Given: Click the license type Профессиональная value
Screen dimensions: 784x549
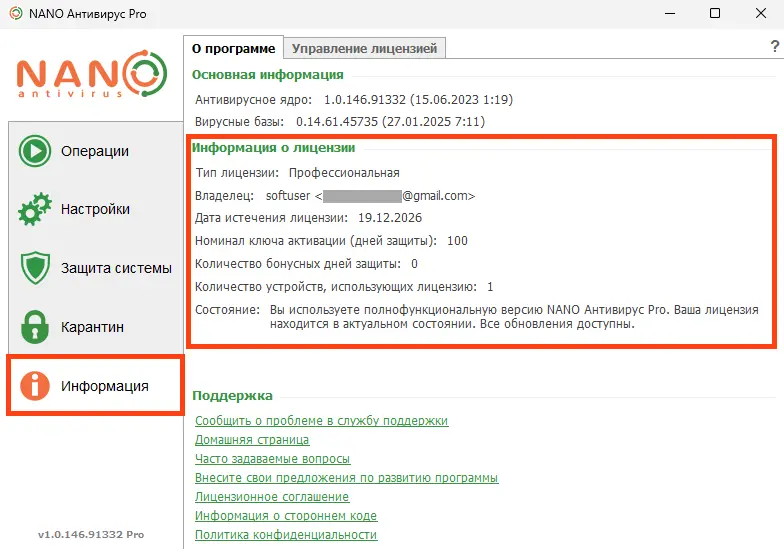Looking at the screenshot, I should click(x=344, y=173).
